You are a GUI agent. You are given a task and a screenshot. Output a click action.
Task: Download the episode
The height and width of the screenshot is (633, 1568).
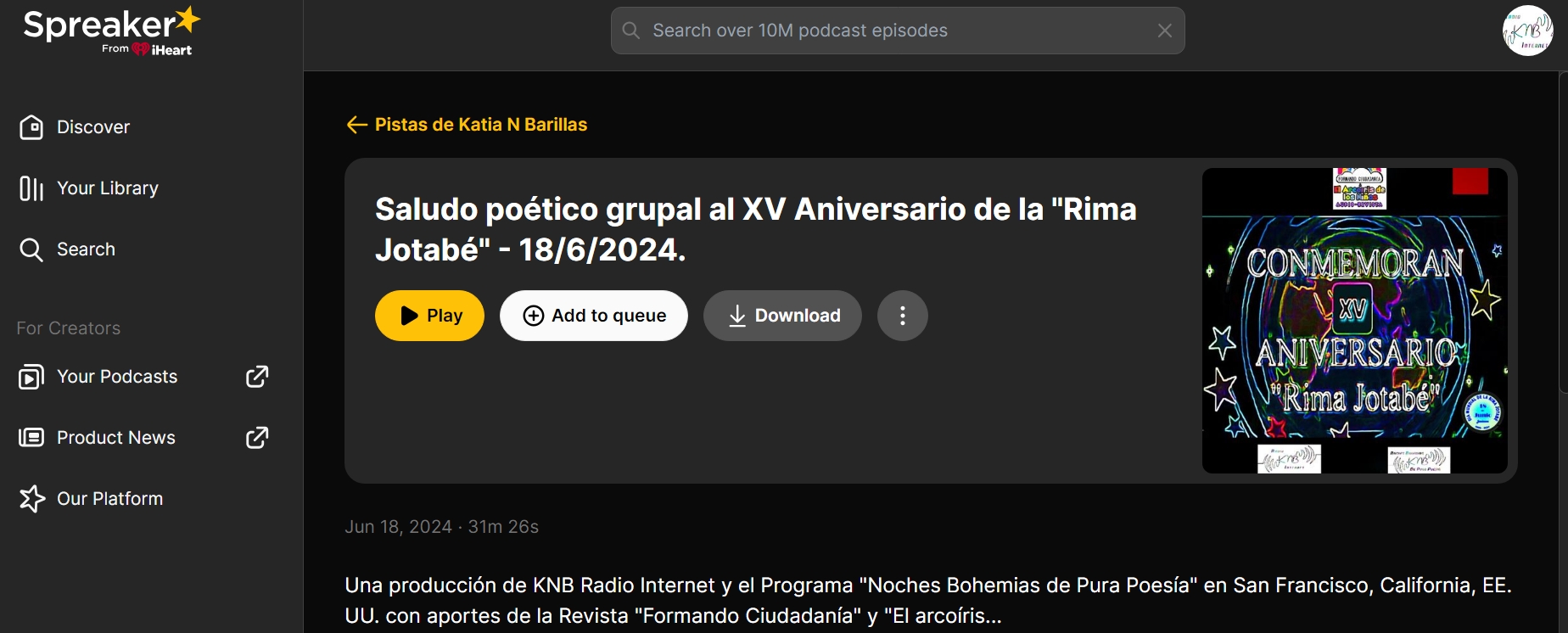[782, 316]
